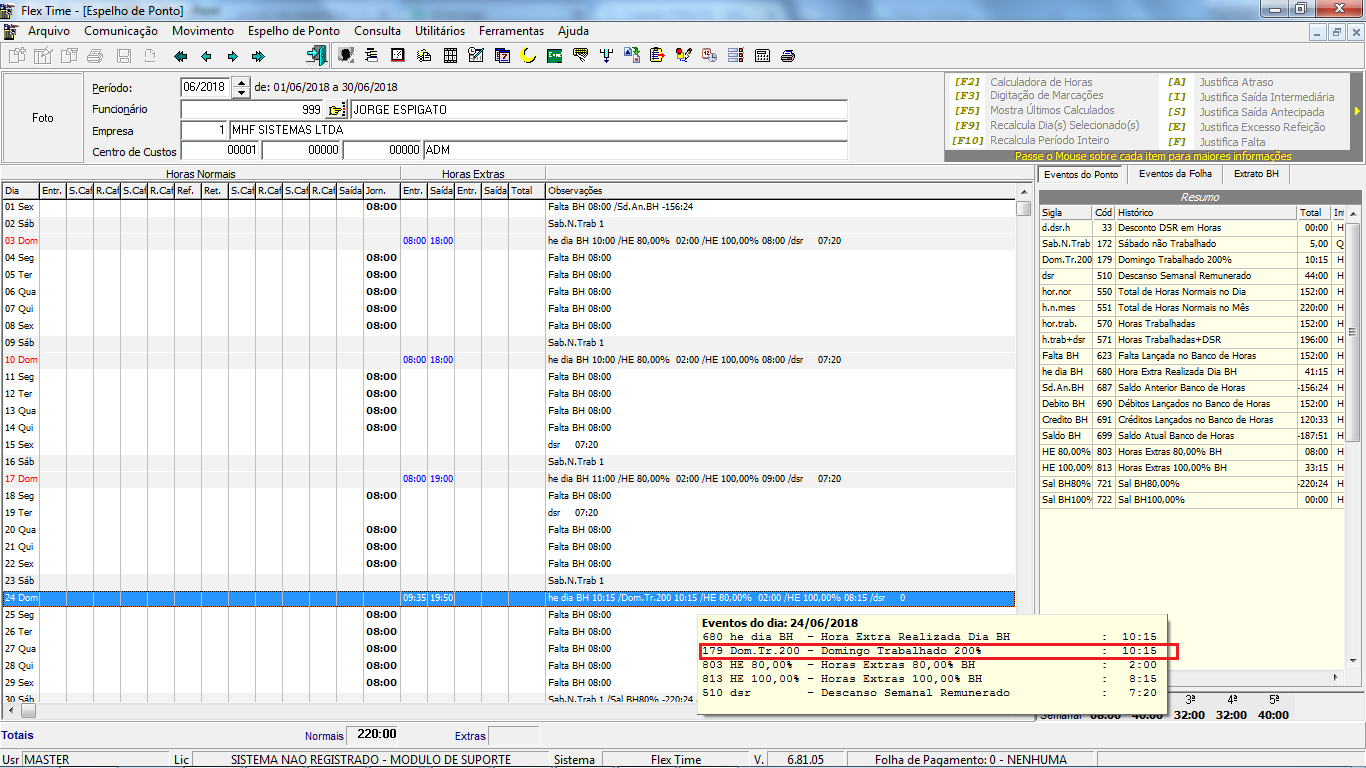Click the blue trident fork toolbar icon
Viewport: 1366px width, 768px height.
pos(606,56)
